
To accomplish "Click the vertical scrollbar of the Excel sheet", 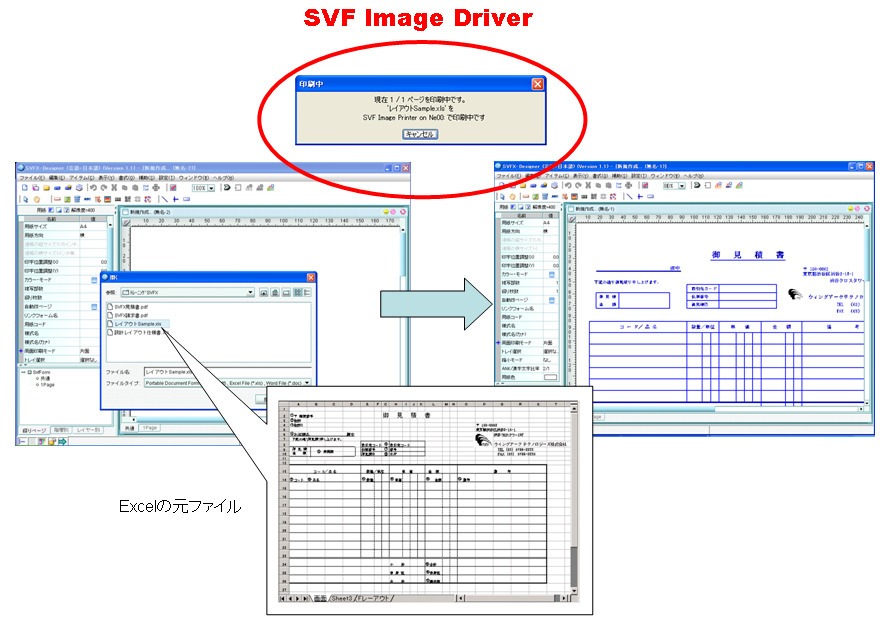I will (x=574, y=498).
